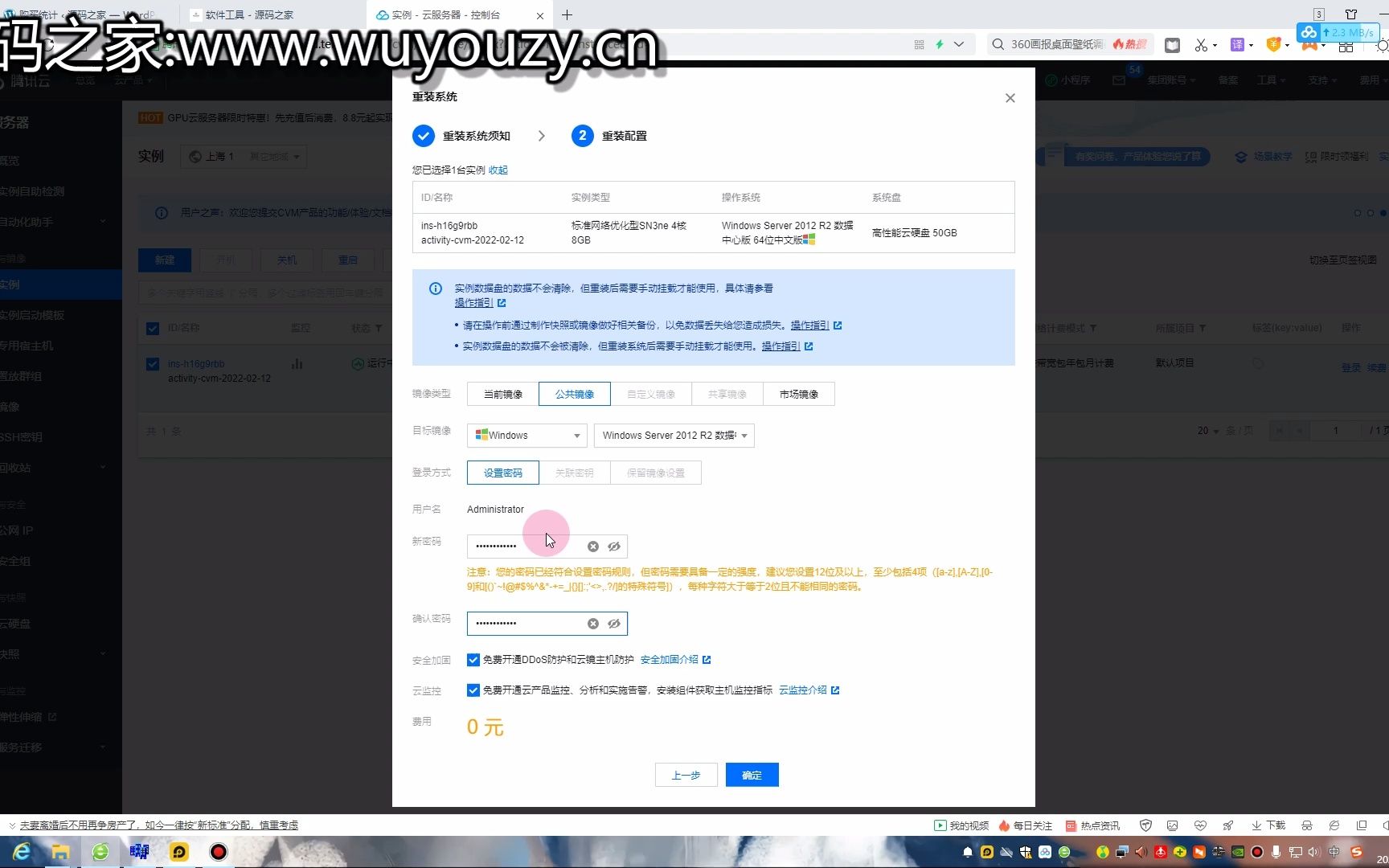Screen dimensions: 1389x868
Task: Choose 设置密码 login method
Action: (x=503, y=473)
